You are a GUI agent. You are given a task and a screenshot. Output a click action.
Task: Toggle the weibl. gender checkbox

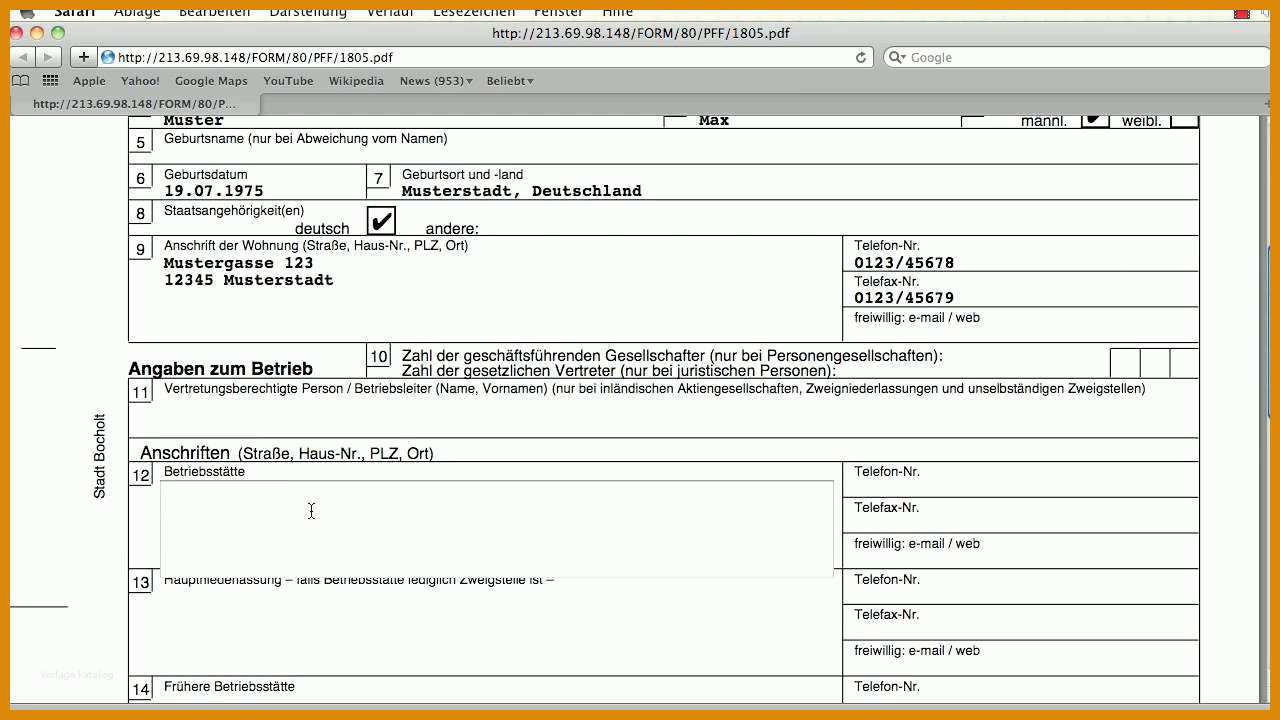(x=1184, y=120)
